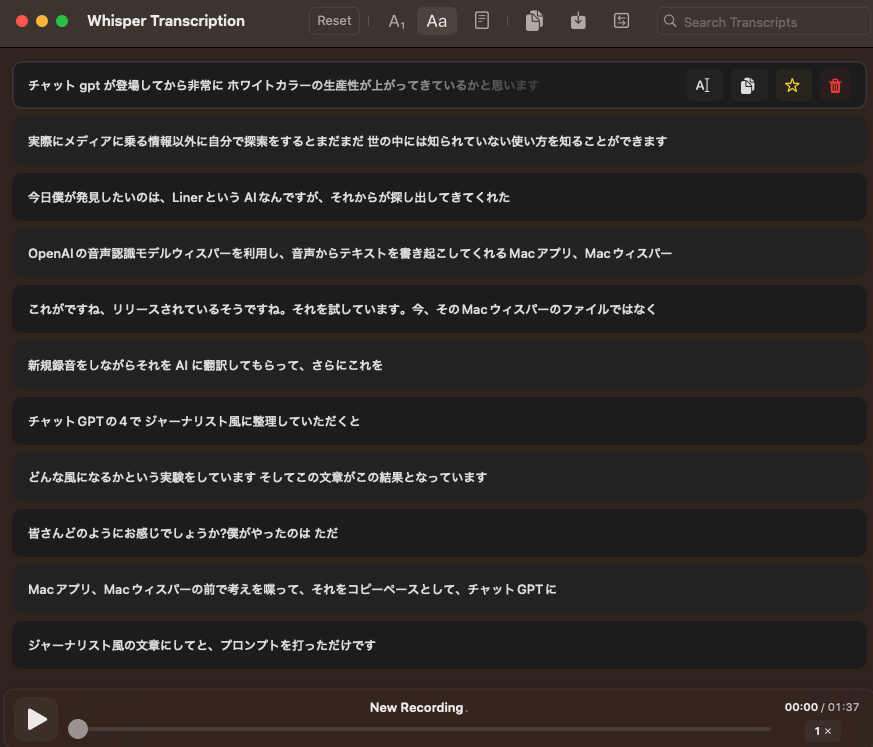873x747 pixels.
Task: Open the document view icon in toolbar
Action: [482, 21]
